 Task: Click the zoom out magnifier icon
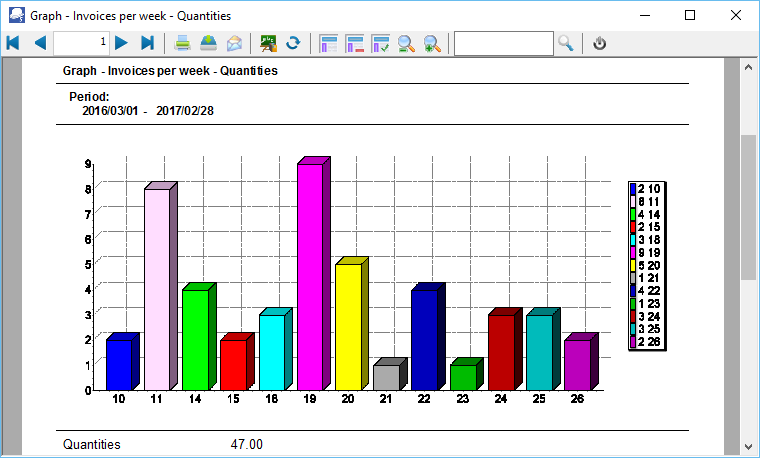tap(406, 43)
